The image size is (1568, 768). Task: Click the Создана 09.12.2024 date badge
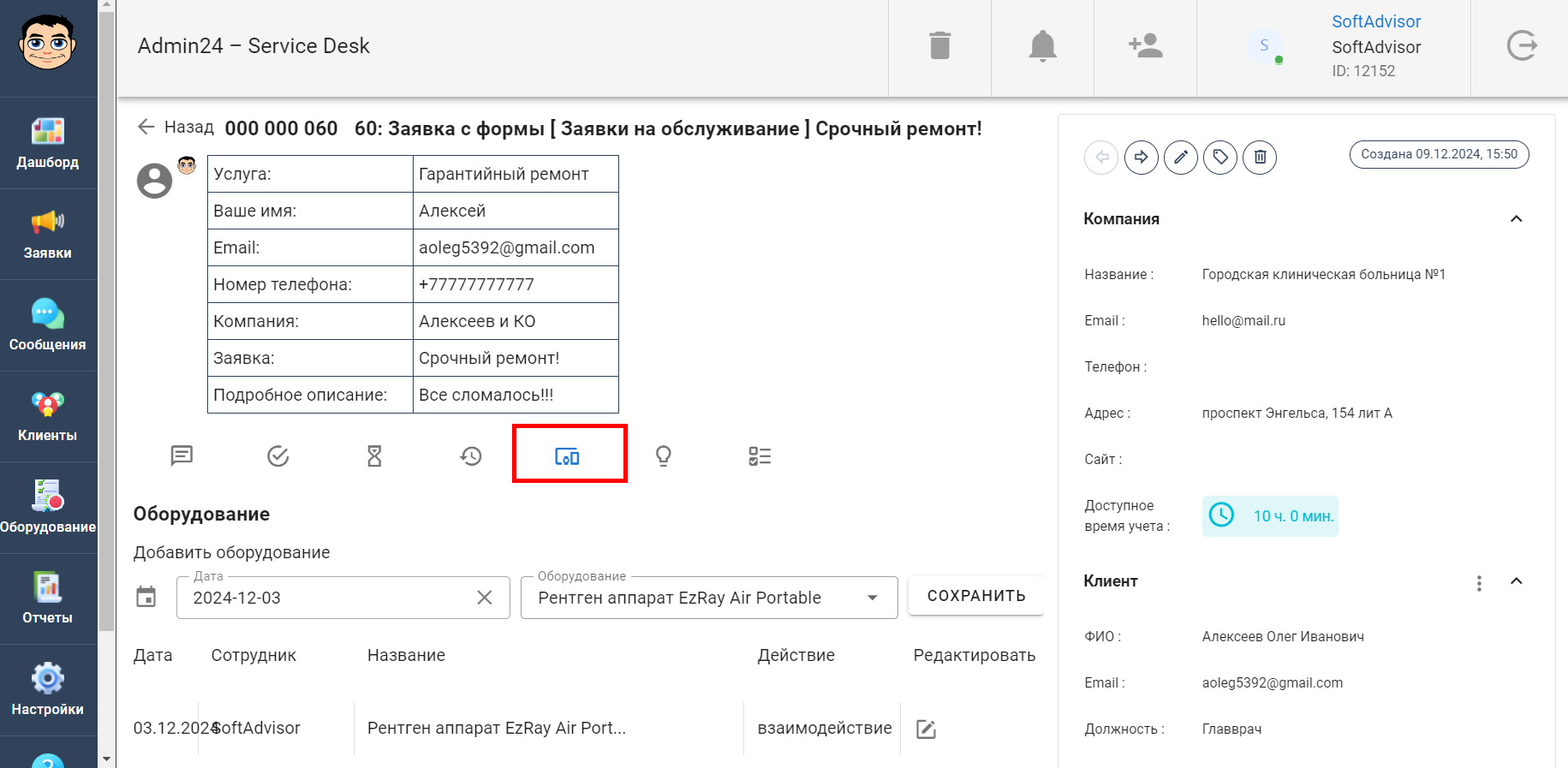[1439, 154]
